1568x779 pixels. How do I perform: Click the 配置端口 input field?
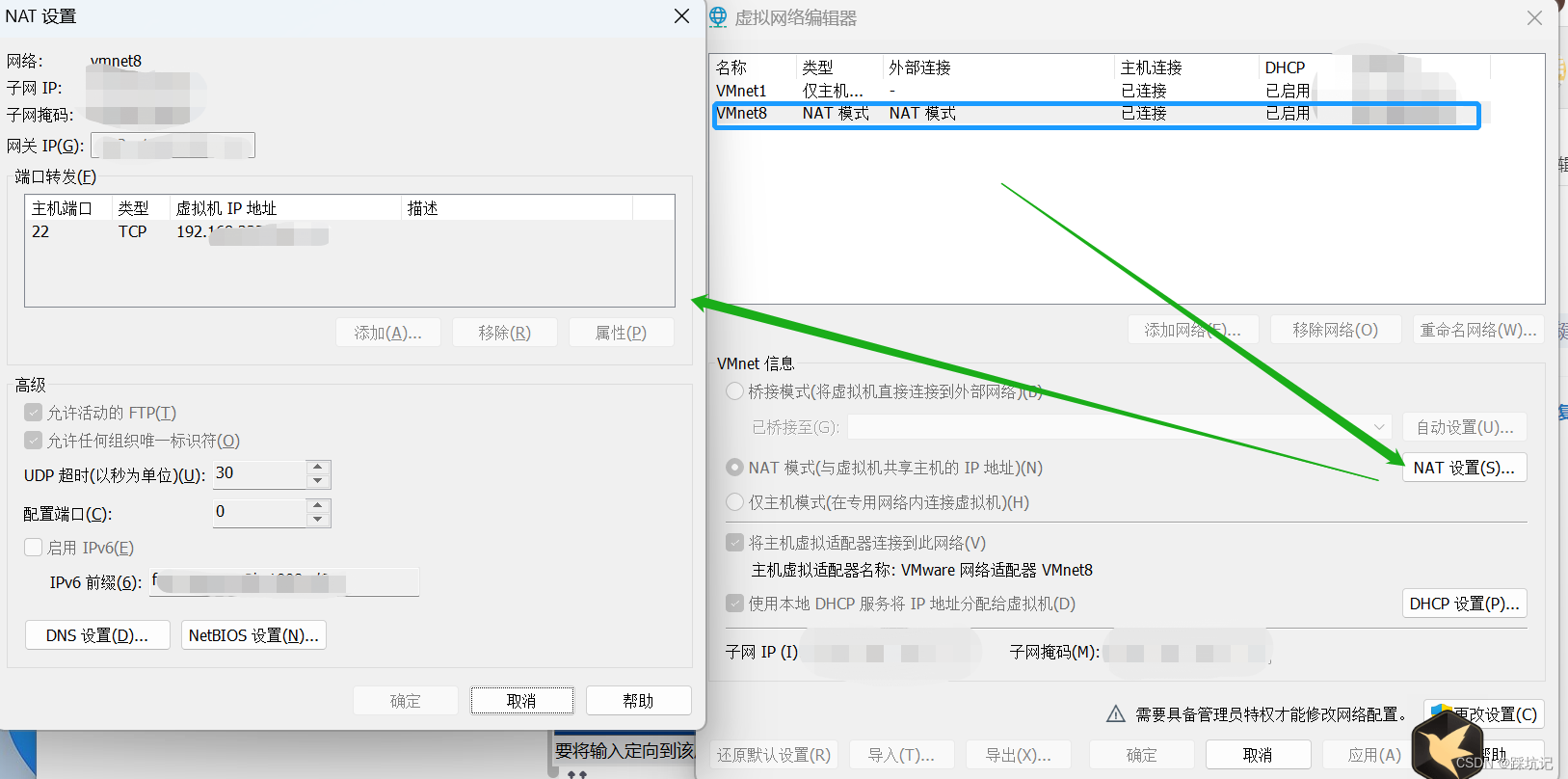coord(259,512)
